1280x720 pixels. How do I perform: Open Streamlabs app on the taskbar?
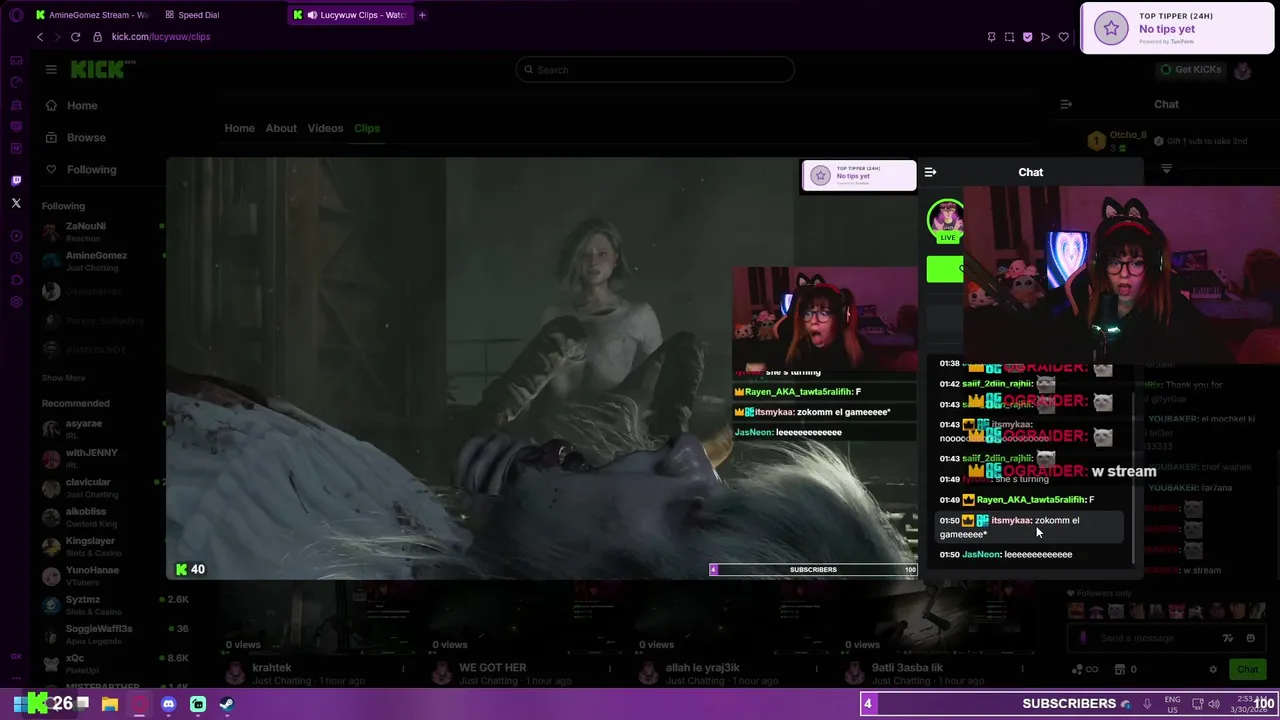pos(198,704)
